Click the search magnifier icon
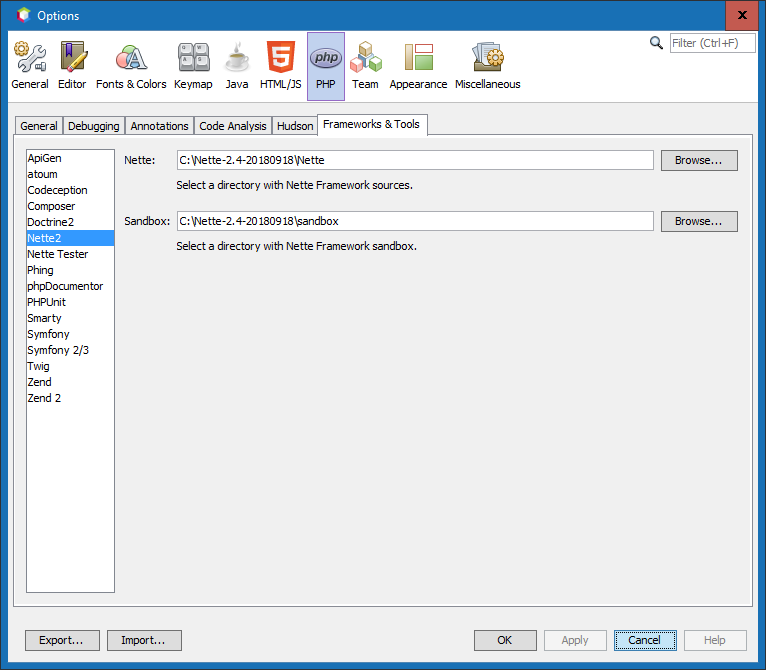 coord(656,43)
